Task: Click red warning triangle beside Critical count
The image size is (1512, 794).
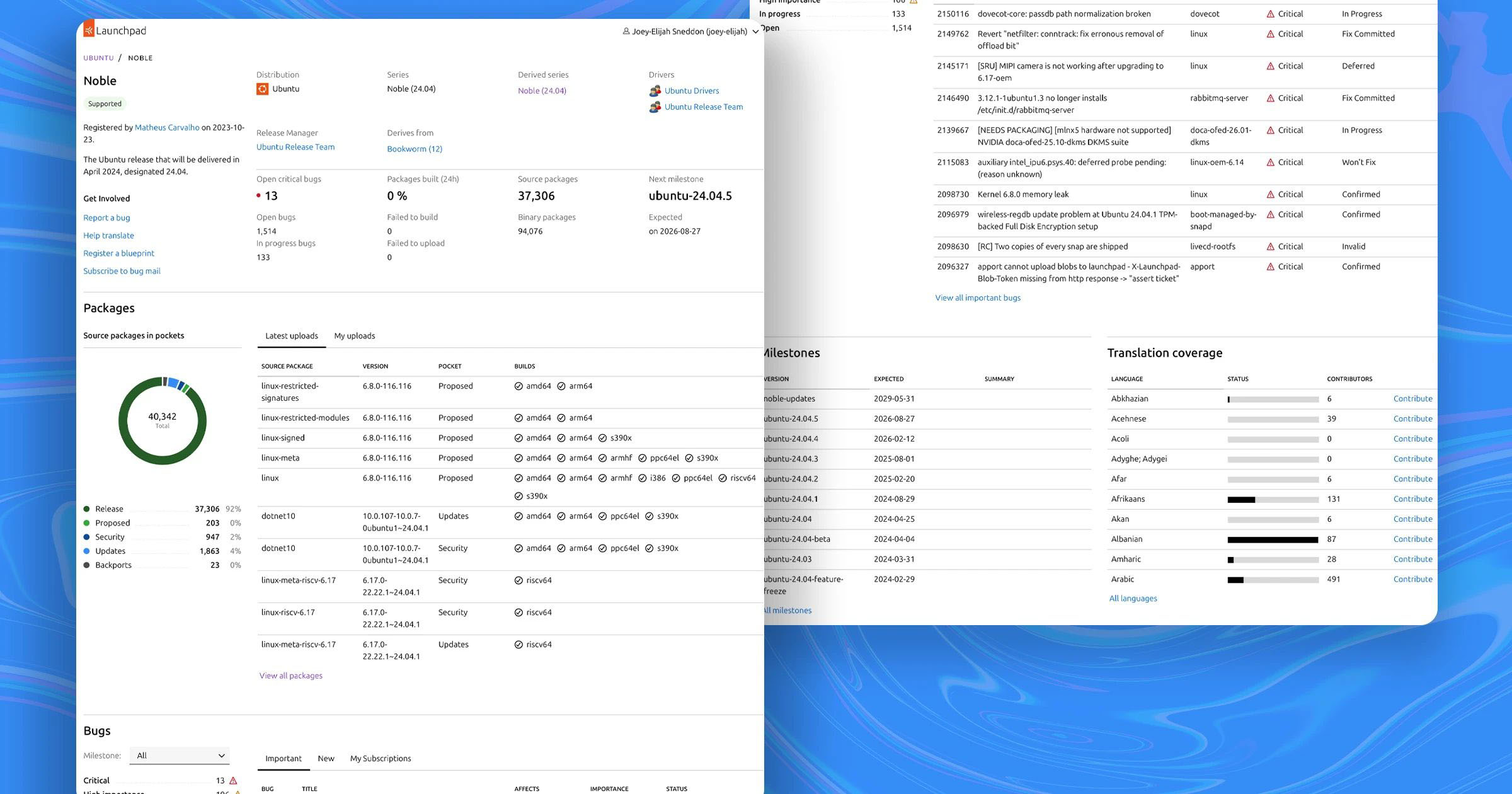Action: click(x=233, y=781)
